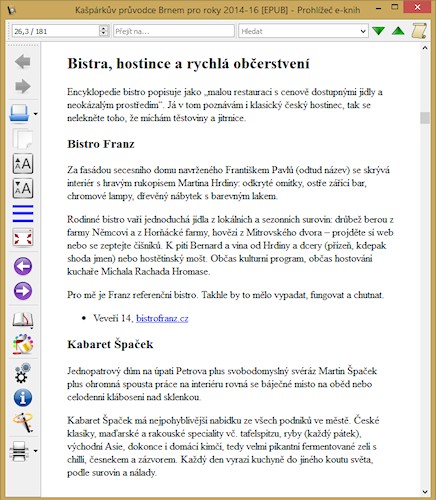Click the heading 'Kabaret Špaček'
This screenshot has width=436, height=500.
[110, 344]
